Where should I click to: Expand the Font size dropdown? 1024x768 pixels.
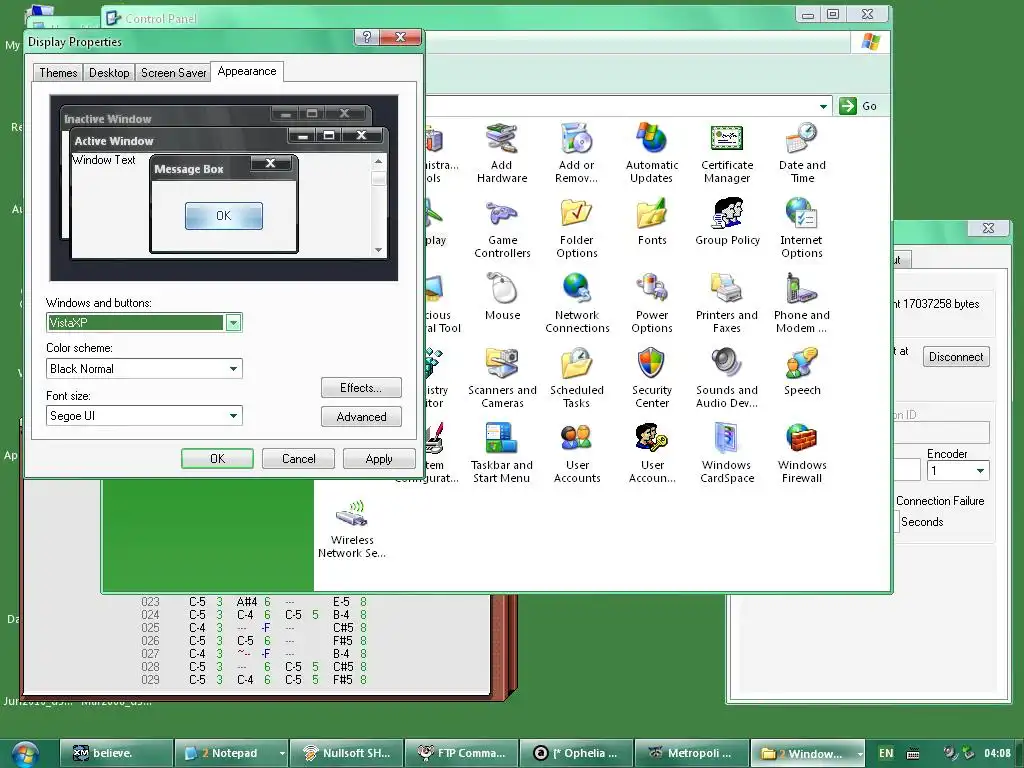[x=233, y=416]
